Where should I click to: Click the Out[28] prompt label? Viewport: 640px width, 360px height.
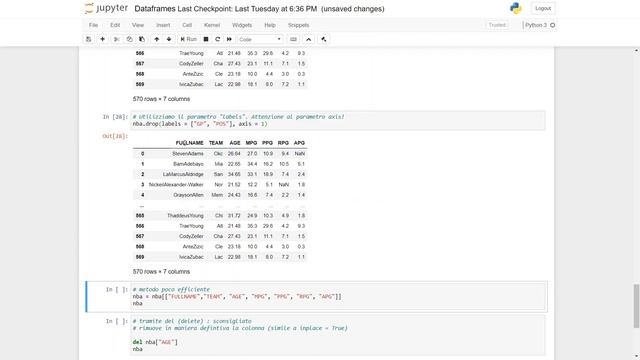[x=115, y=136]
